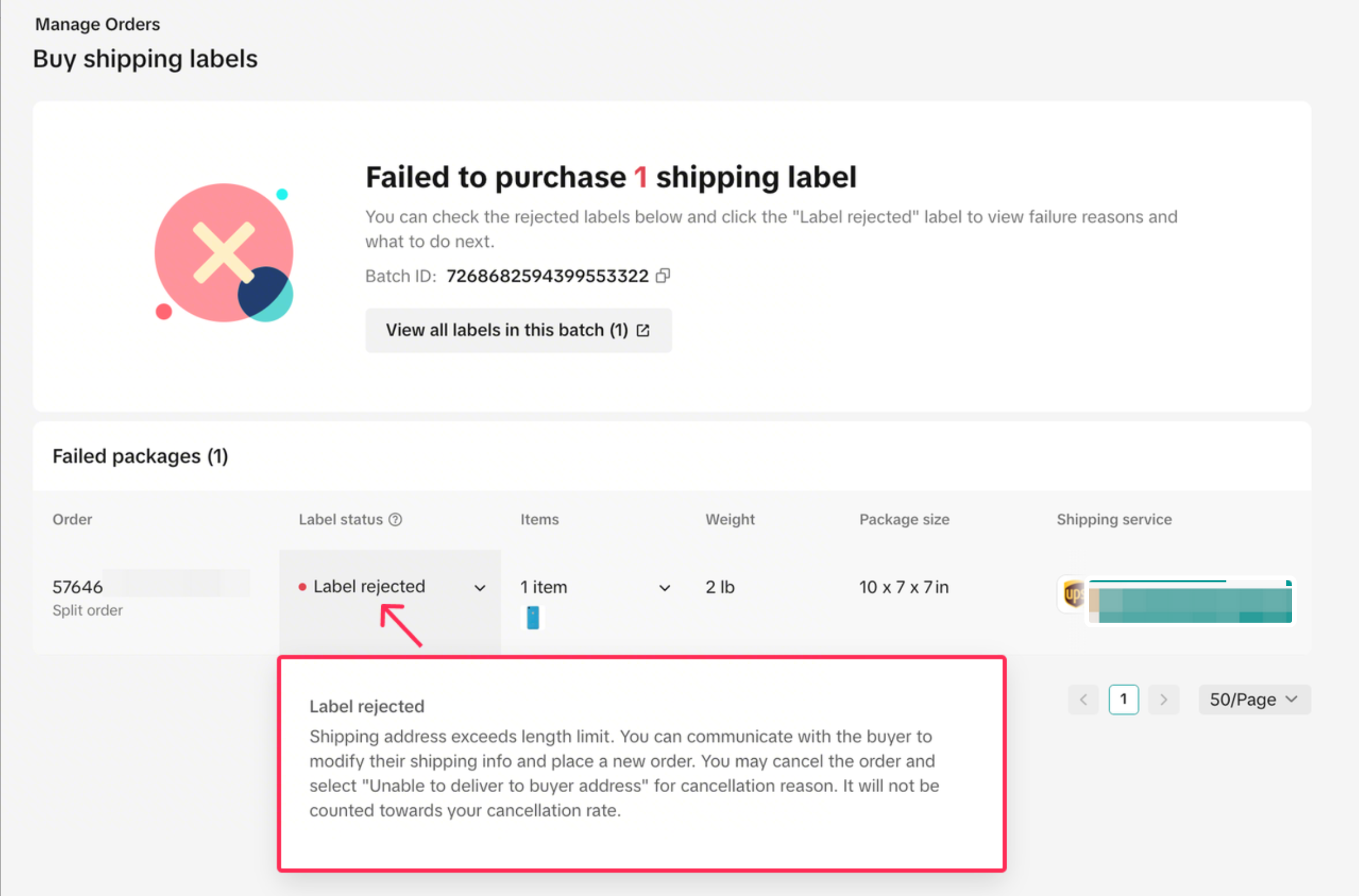Click the external-link icon in batch button
Viewport: 1359px width, 896px height.
pyautogui.click(x=643, y=330)
